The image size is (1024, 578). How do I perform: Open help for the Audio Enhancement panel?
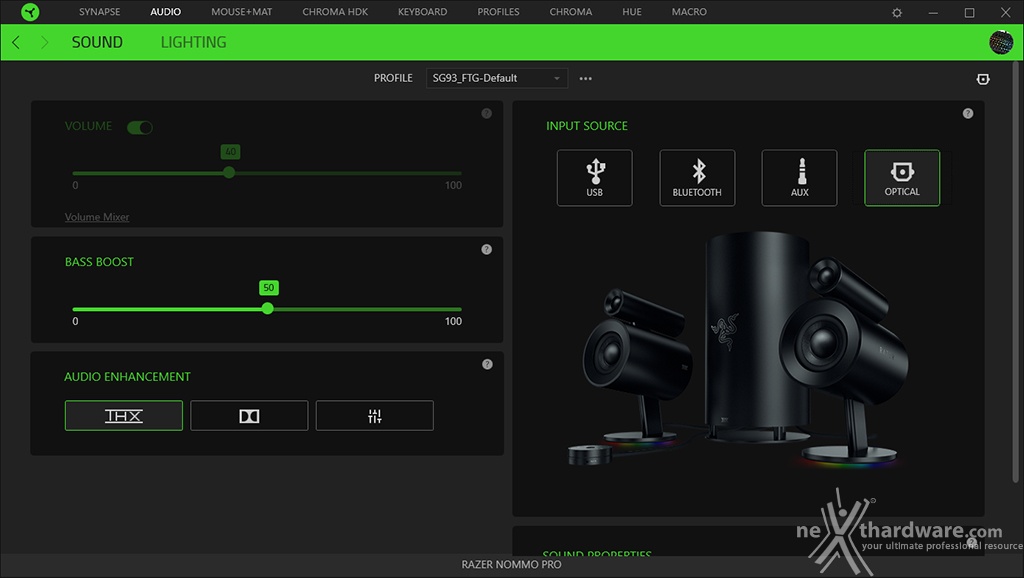click(x=487, y=364)
